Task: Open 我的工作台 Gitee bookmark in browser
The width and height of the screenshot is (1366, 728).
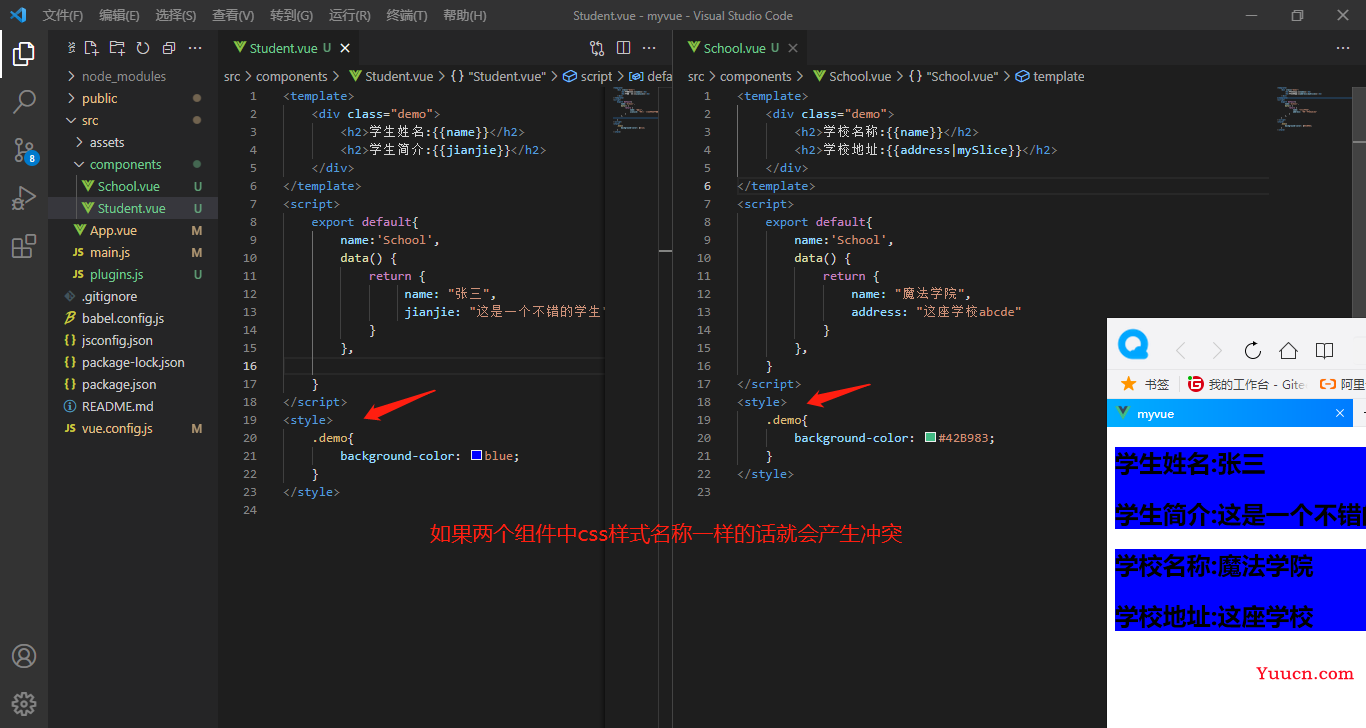Action: [x=1246, y=384]
